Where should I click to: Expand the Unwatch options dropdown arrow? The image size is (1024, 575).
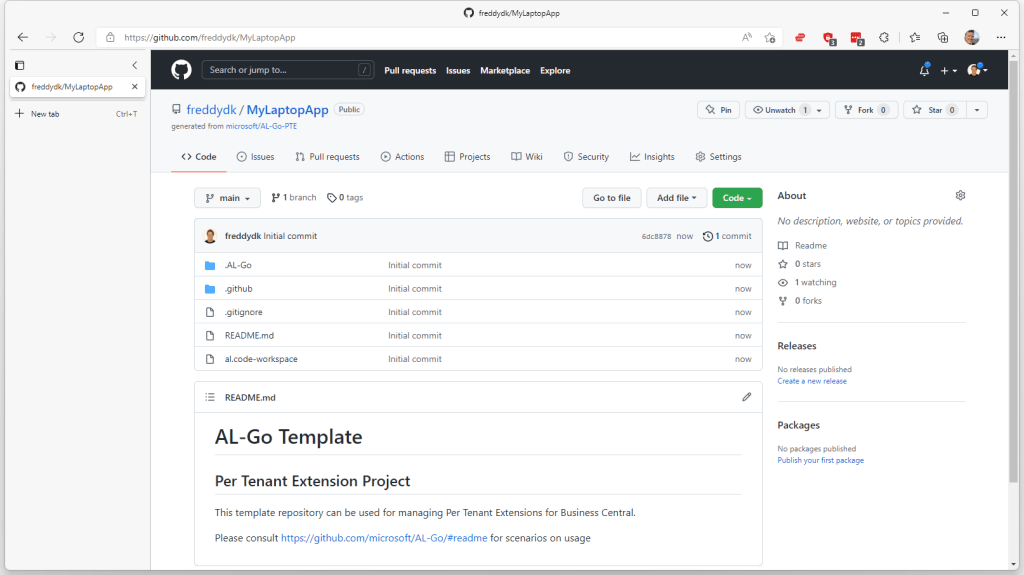click(x=820, y=110)
